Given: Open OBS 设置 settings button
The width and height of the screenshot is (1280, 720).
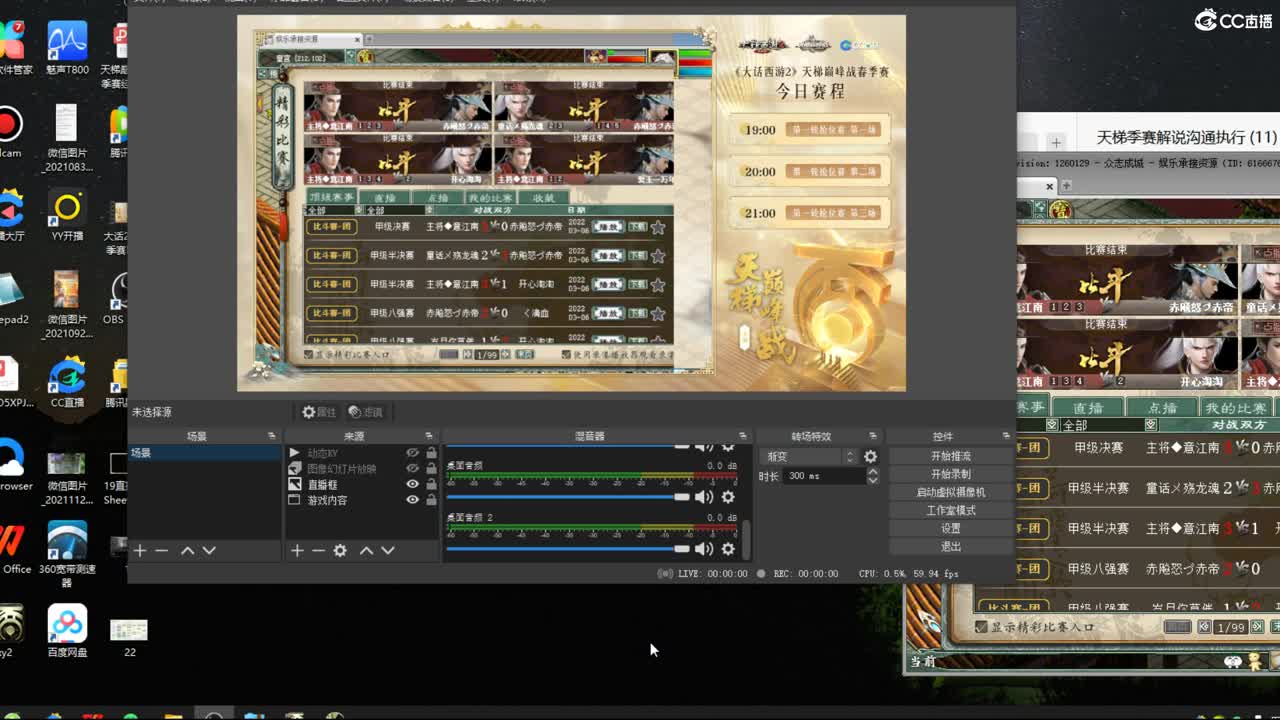Looking at the screenshot, I should pos(950,528).
